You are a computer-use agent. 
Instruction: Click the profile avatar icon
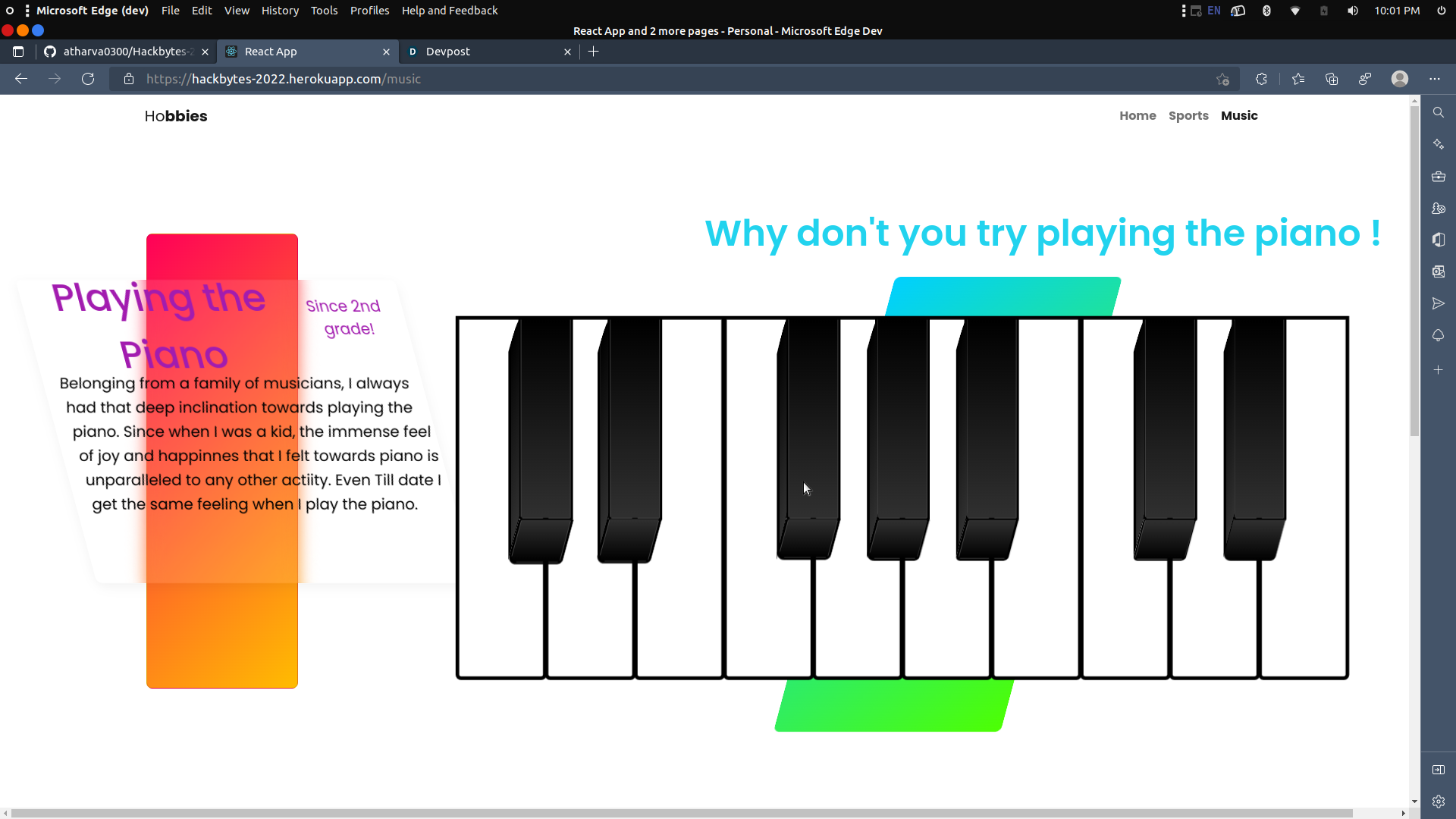1400,79
